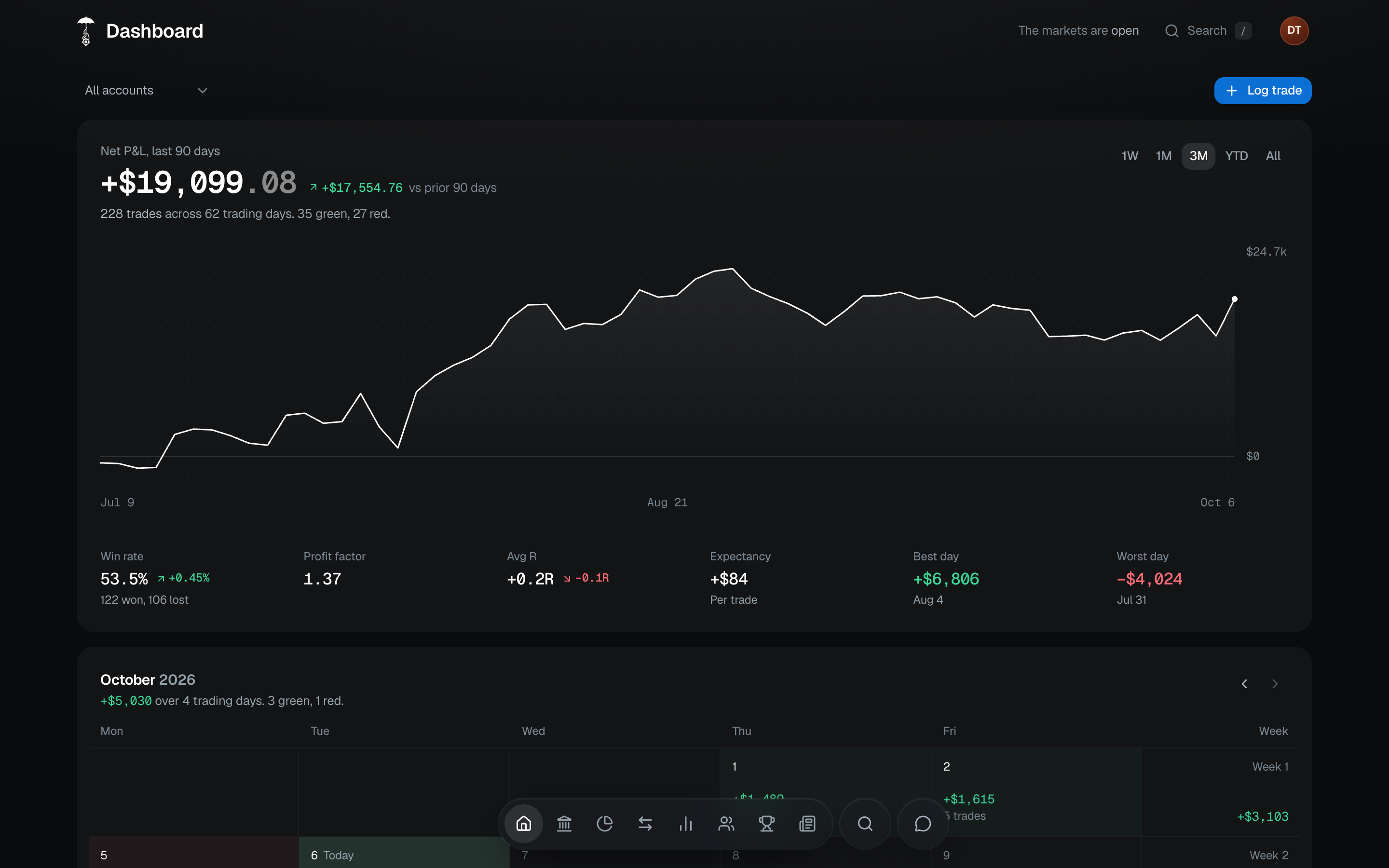
Task: Open calendar day 2 with +$1,615
Action: click(x=1036, y=792)
